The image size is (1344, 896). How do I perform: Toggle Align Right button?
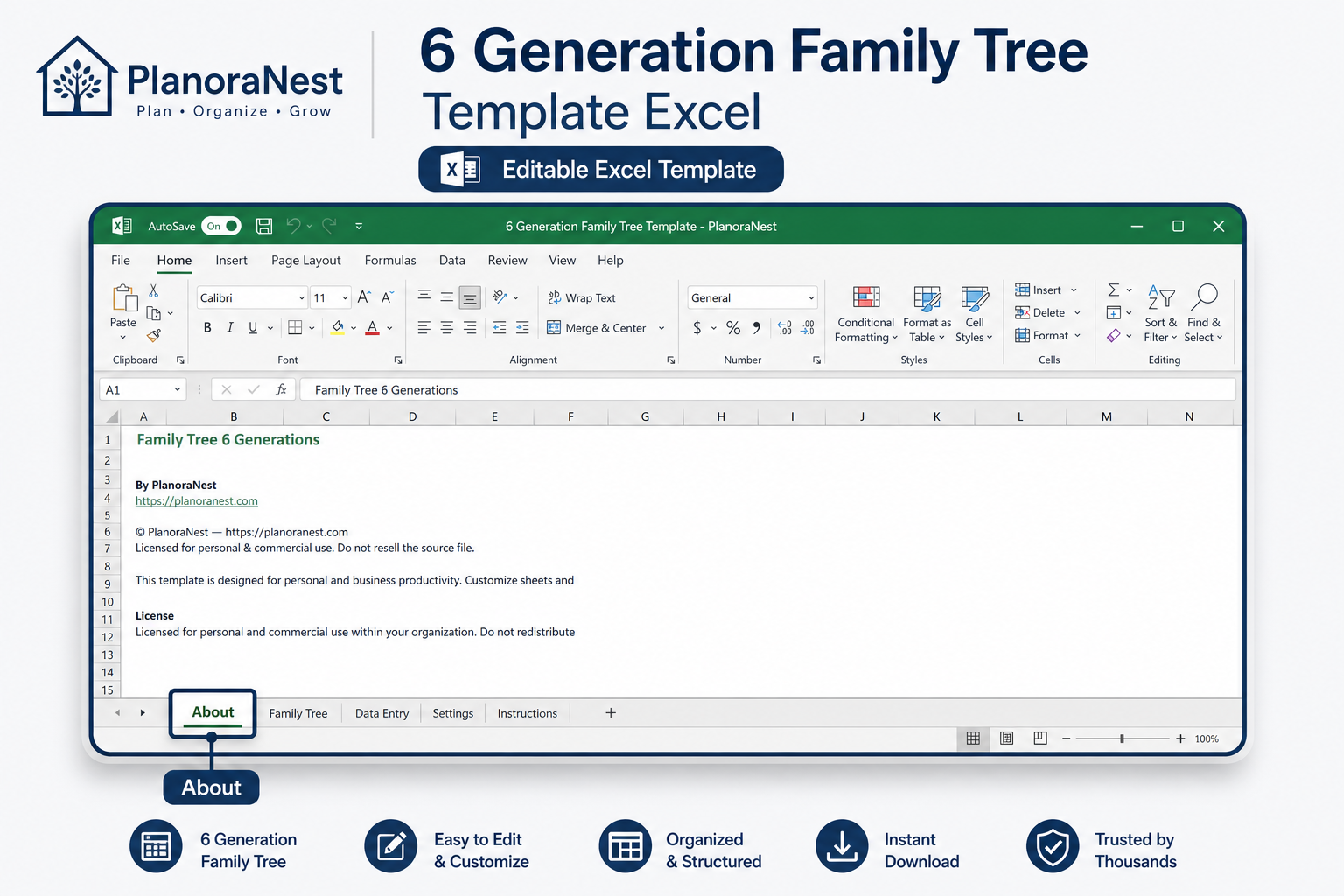(x=470, y=327)
